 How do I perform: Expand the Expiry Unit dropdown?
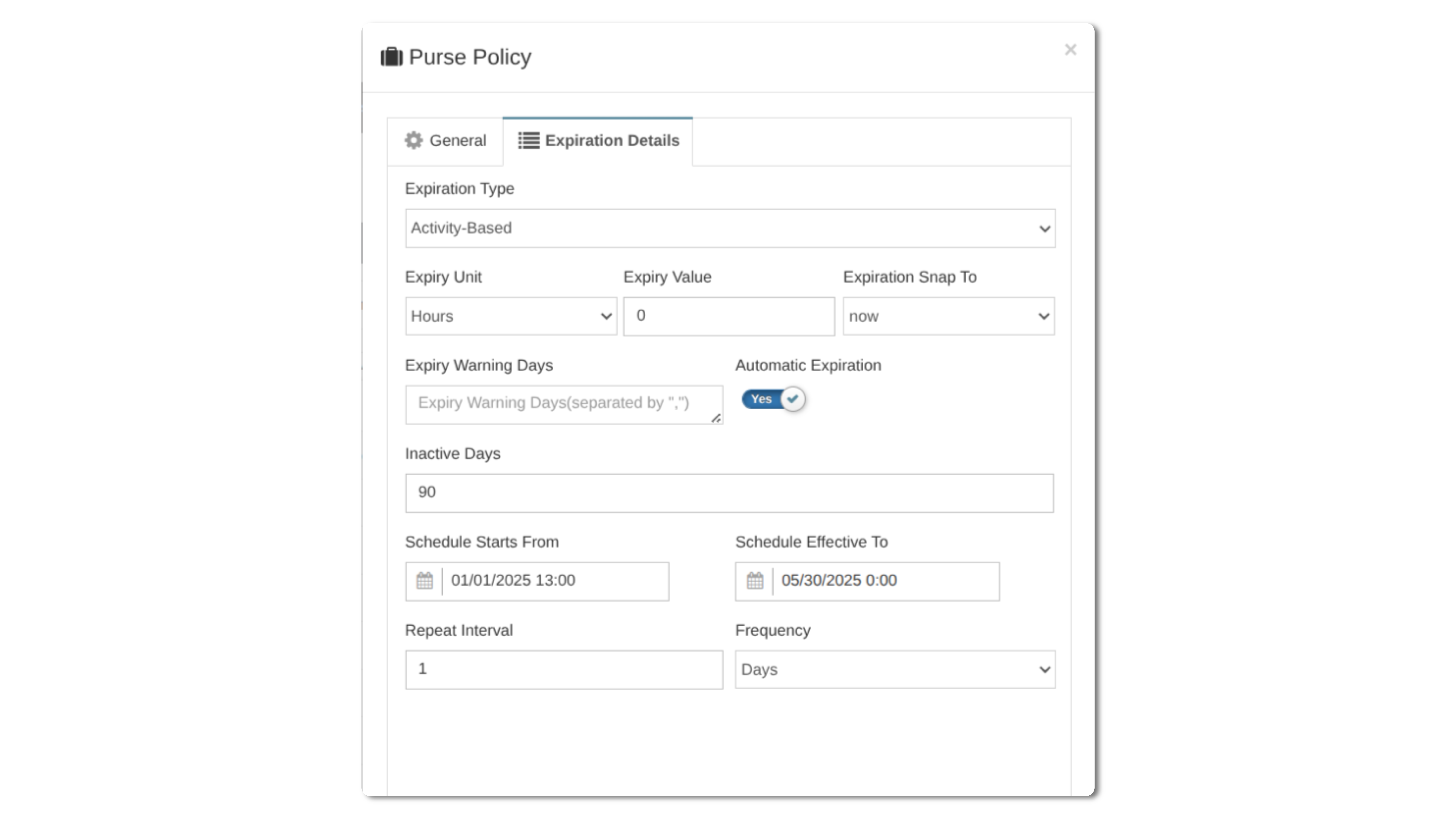pos(510,316)
